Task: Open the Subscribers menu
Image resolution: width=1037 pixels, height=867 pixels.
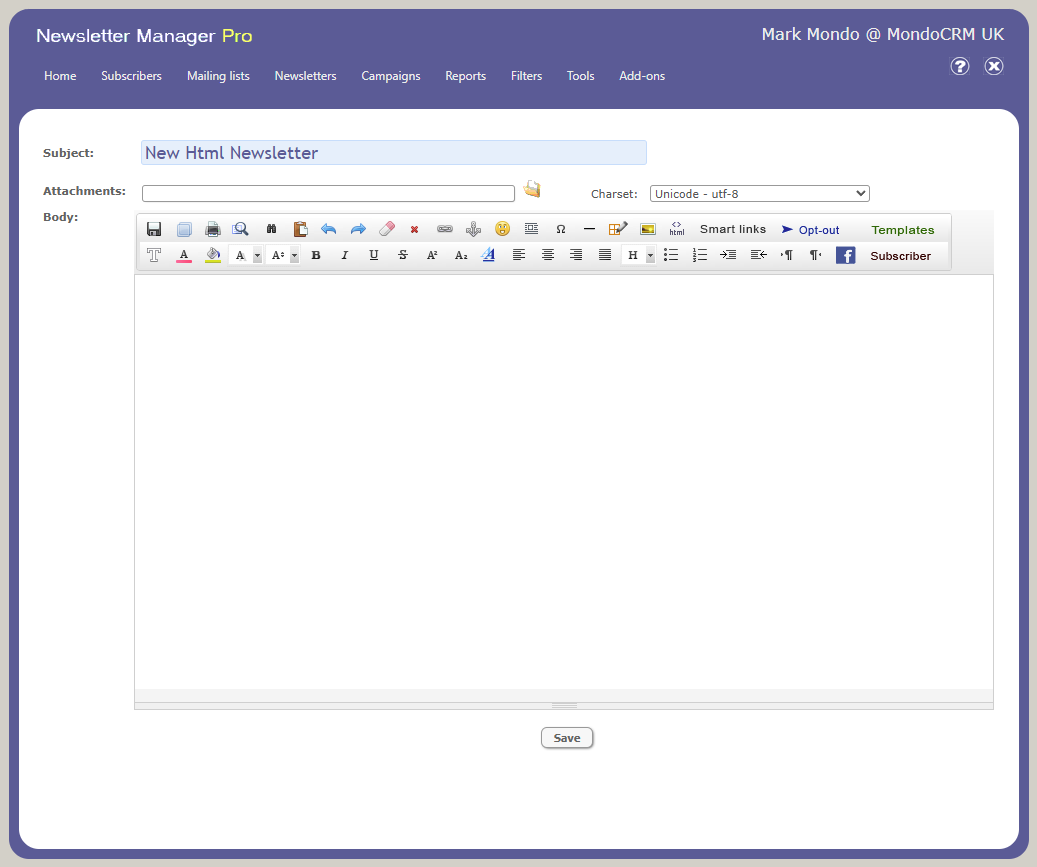Action: point(132,76)
